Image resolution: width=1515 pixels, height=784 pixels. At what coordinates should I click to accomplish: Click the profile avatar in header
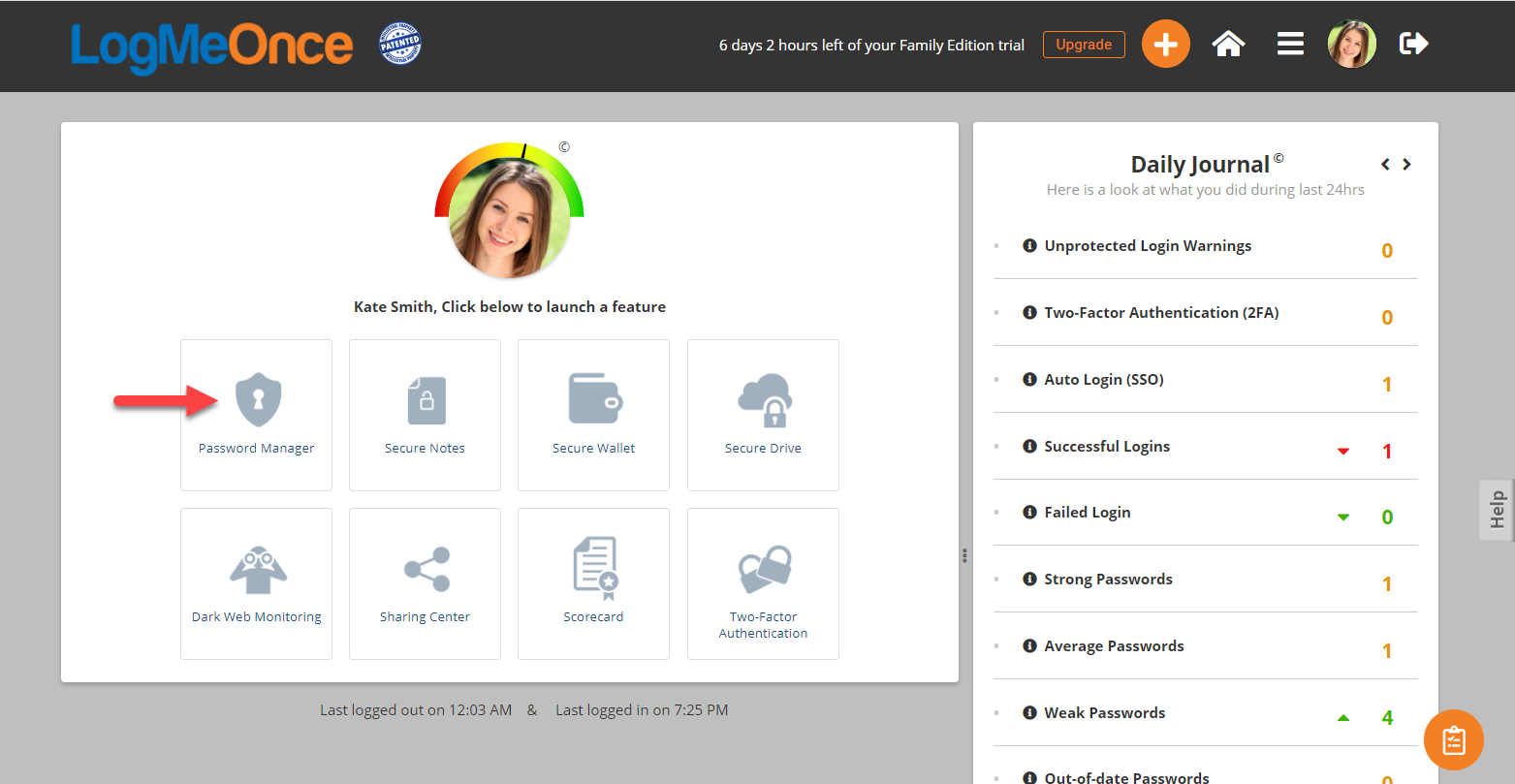pyautogui.click(x=1352, y=45)
